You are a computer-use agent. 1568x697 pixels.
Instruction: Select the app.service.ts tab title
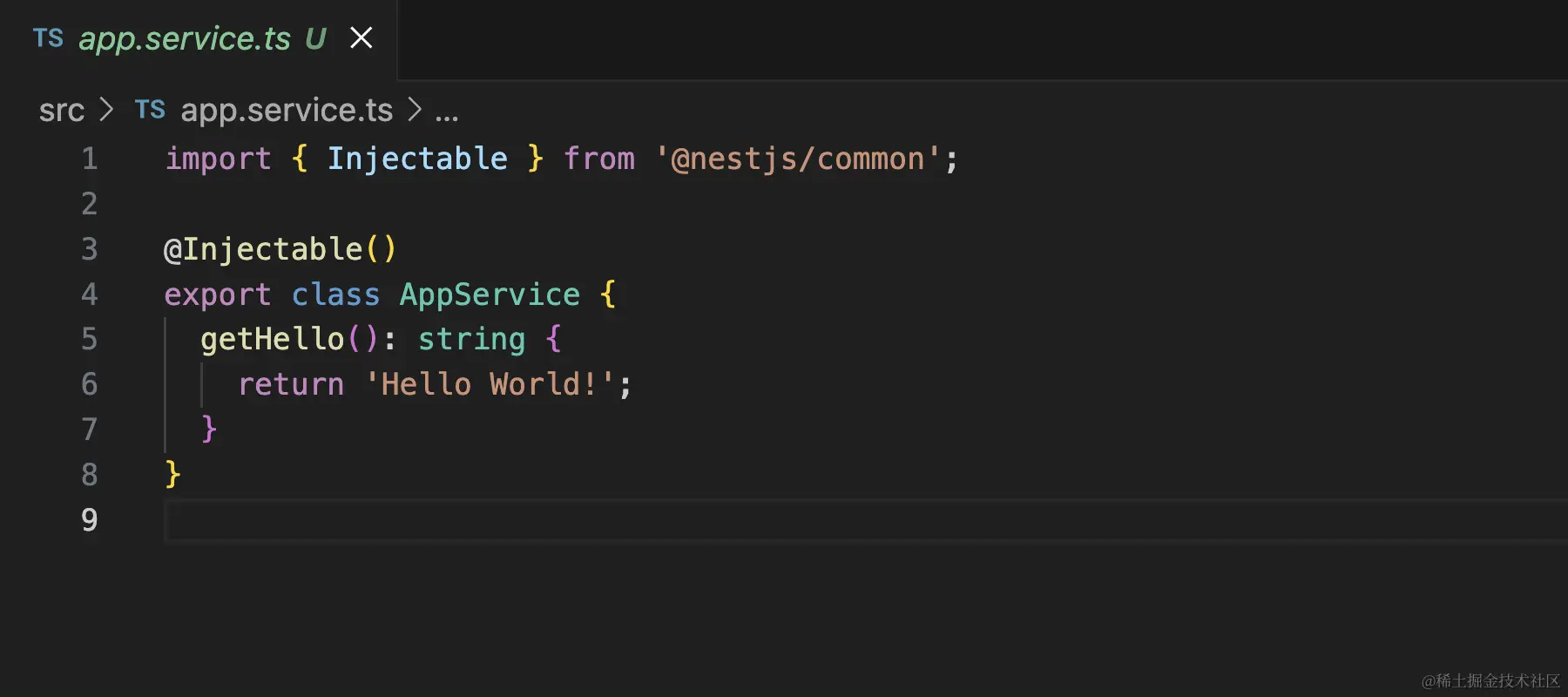click(185, 38)
